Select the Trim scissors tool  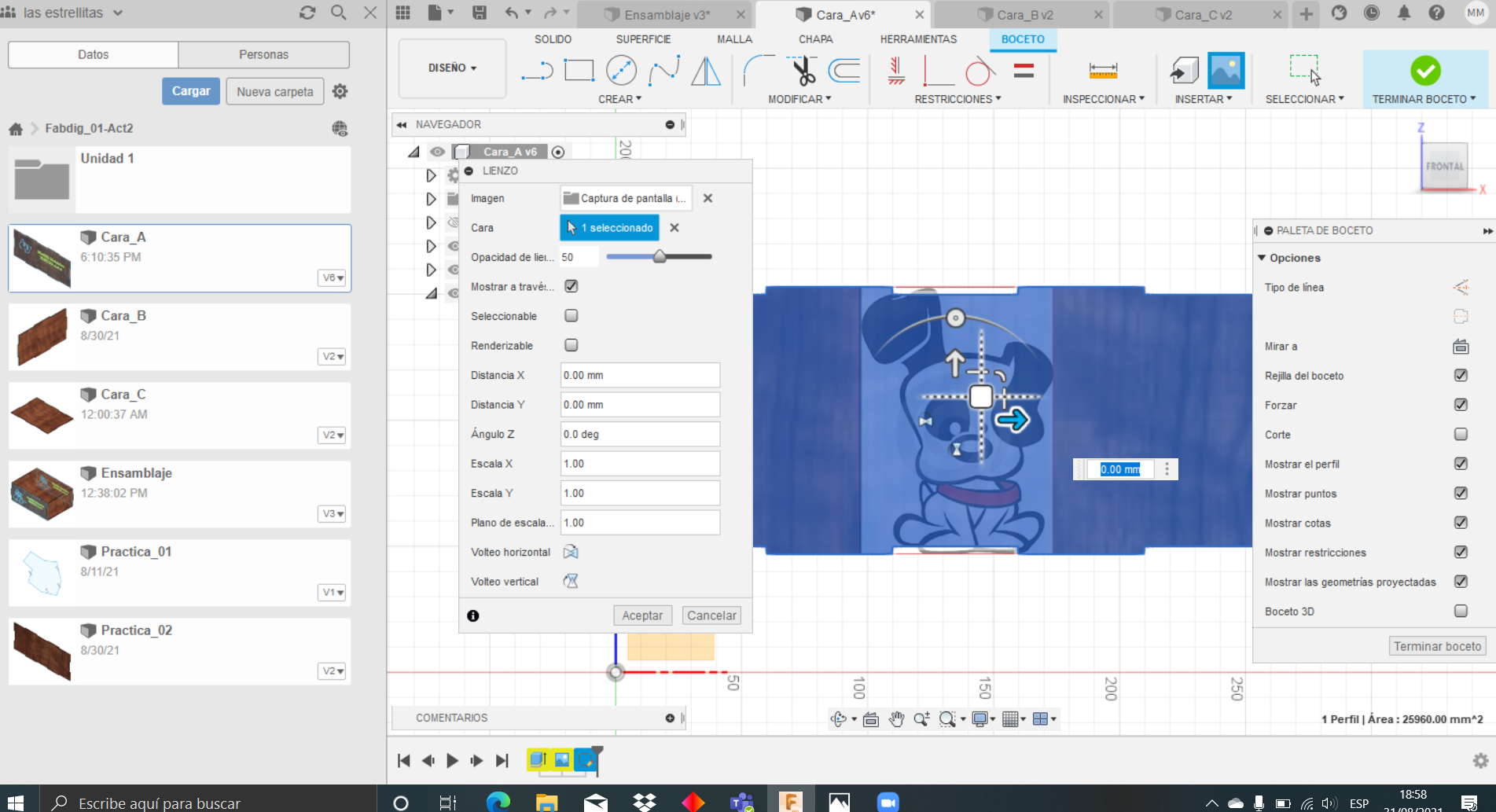tap(803, 71)
